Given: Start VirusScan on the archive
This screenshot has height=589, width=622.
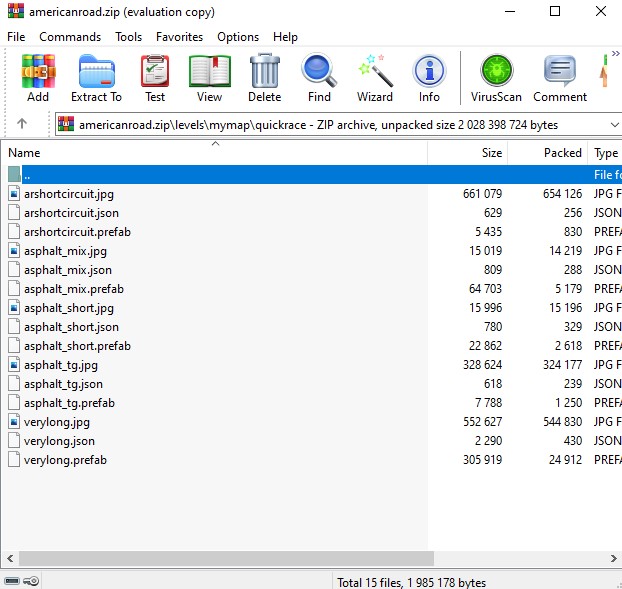Looking at the screenshot, I should pos(496,78).
